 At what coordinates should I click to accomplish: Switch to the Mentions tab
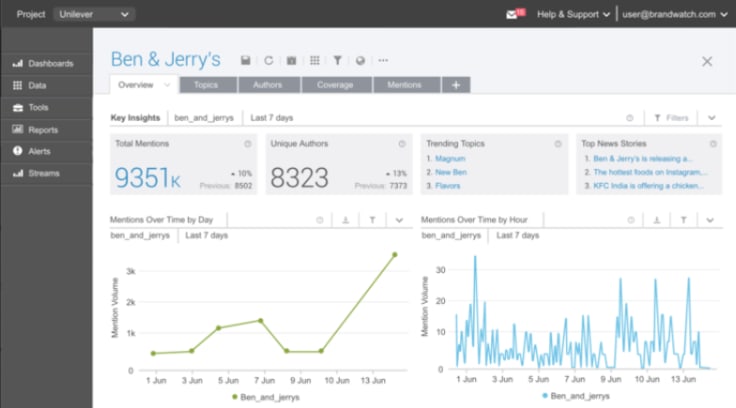(404, 85)
